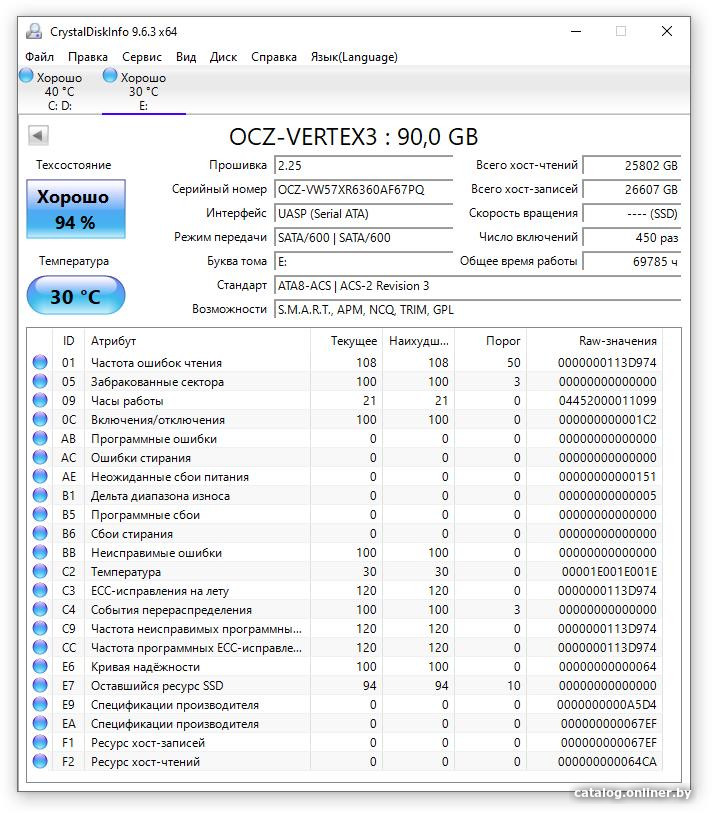Open the Сервис menu

point(142,57)
